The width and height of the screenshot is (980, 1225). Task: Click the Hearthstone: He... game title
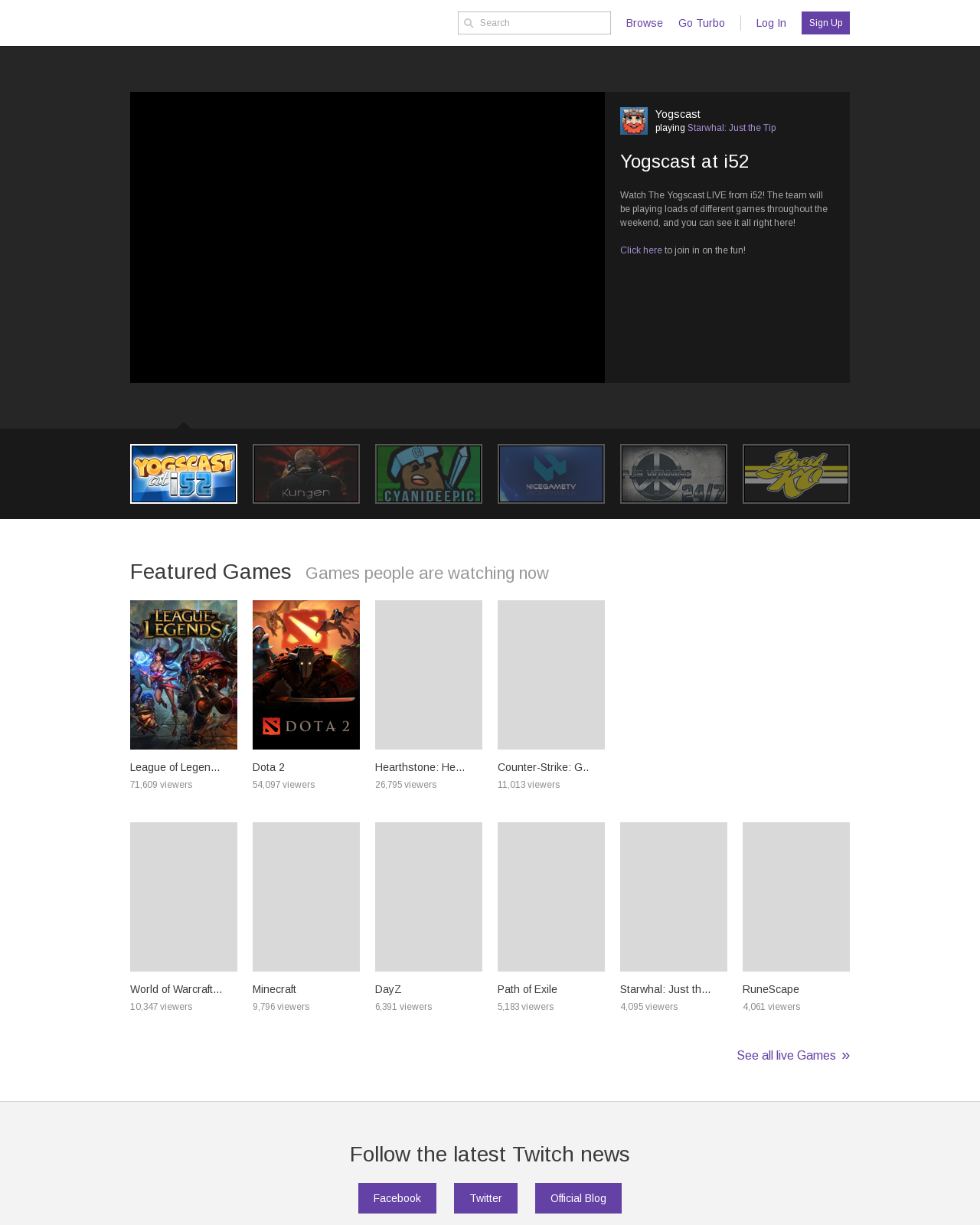click(x=420, y=767)
